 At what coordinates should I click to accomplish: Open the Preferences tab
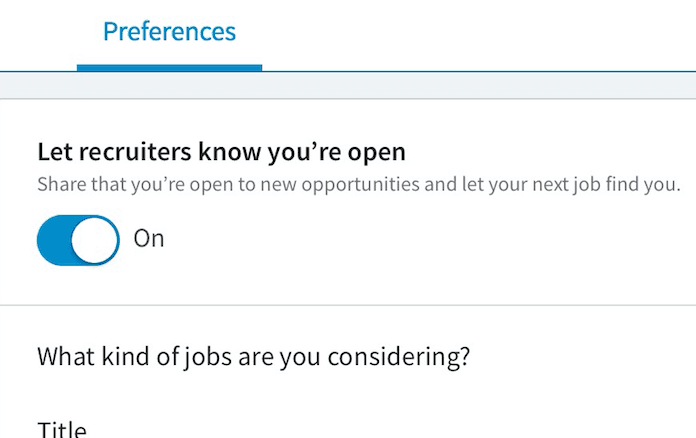[169, 31]
